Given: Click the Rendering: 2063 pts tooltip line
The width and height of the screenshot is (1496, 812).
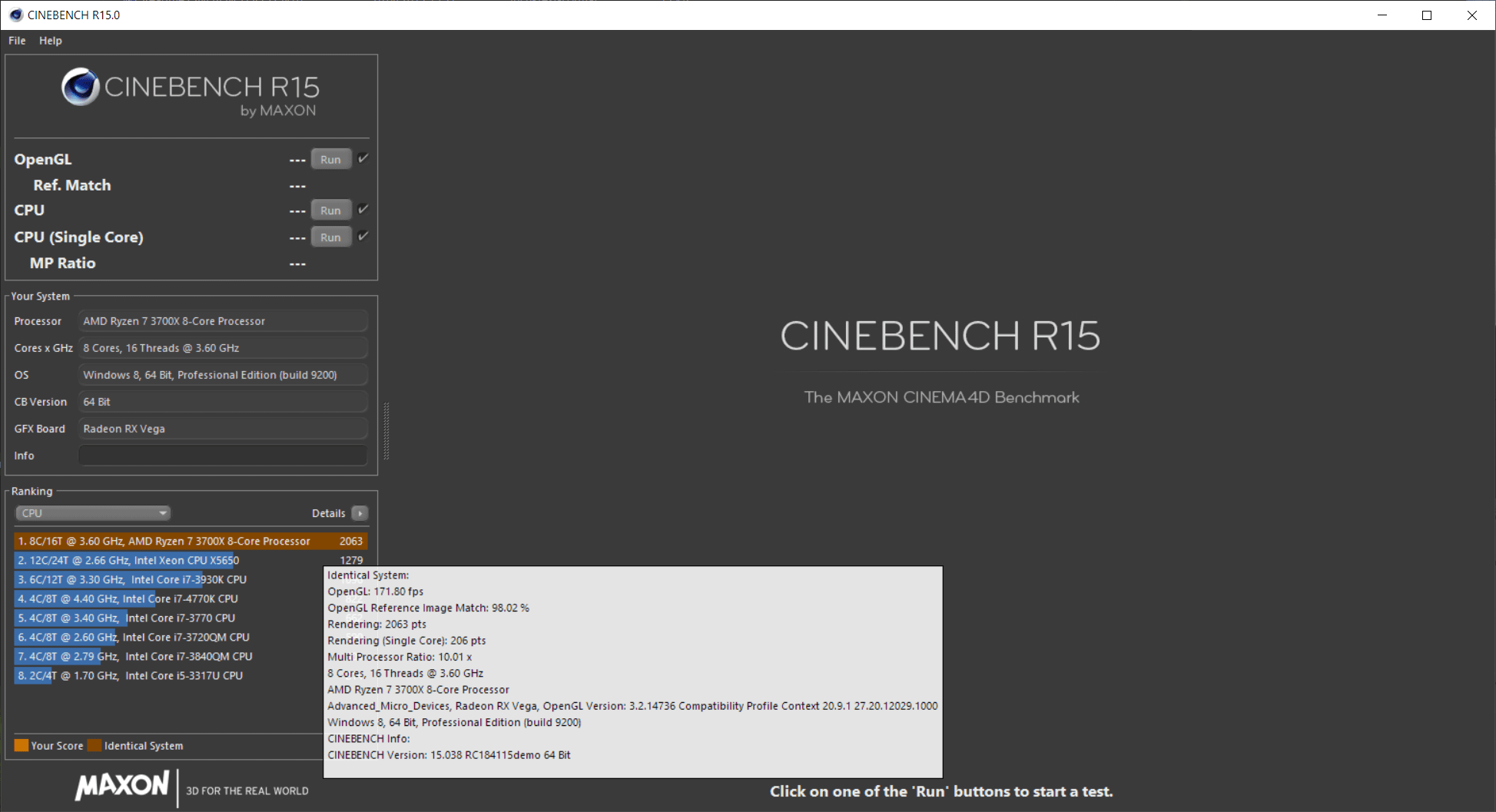Looking at the screenshot, I should [x=377, y=625].
